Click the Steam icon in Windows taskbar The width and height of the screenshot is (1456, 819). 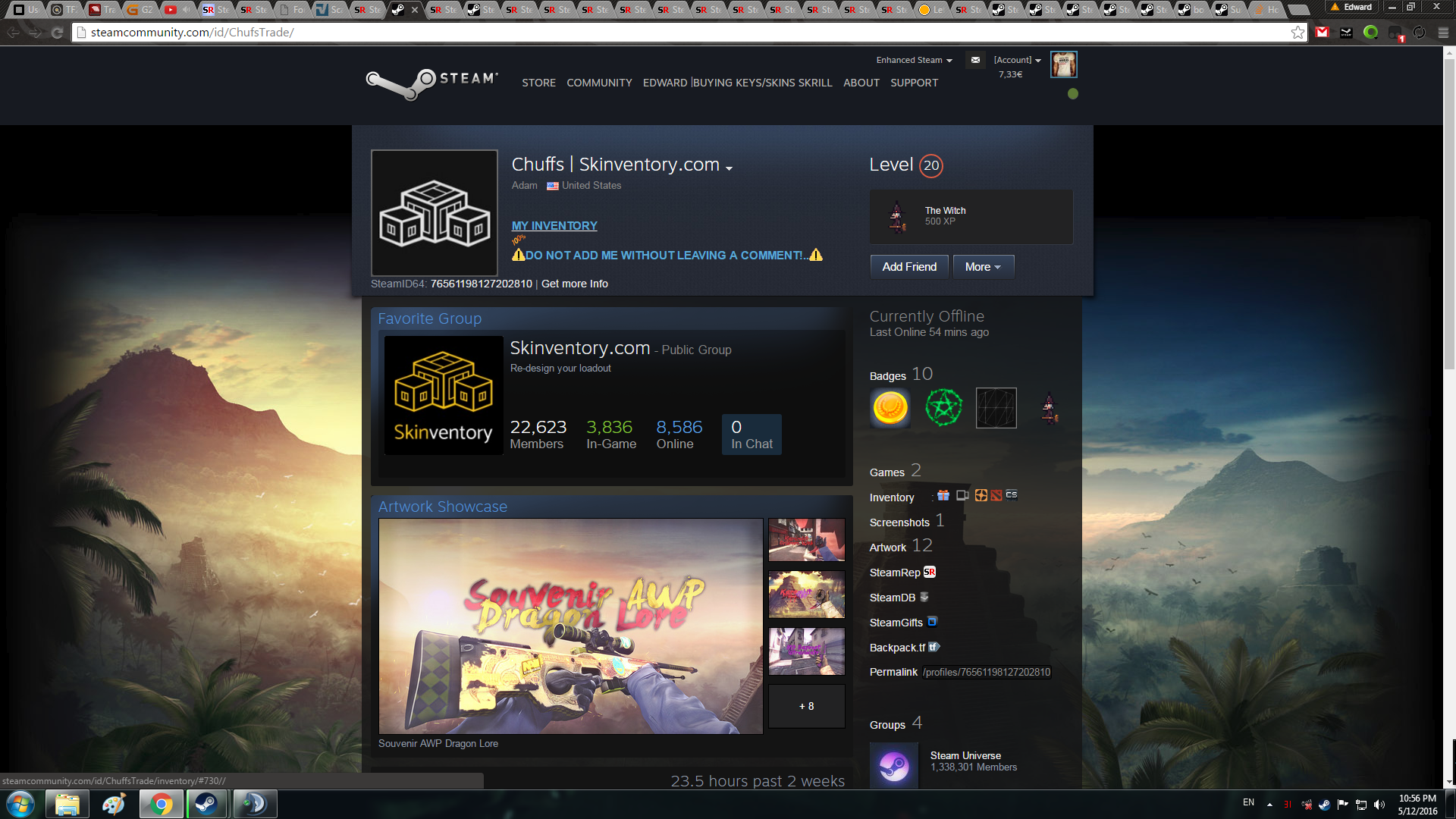coord(206,804)
